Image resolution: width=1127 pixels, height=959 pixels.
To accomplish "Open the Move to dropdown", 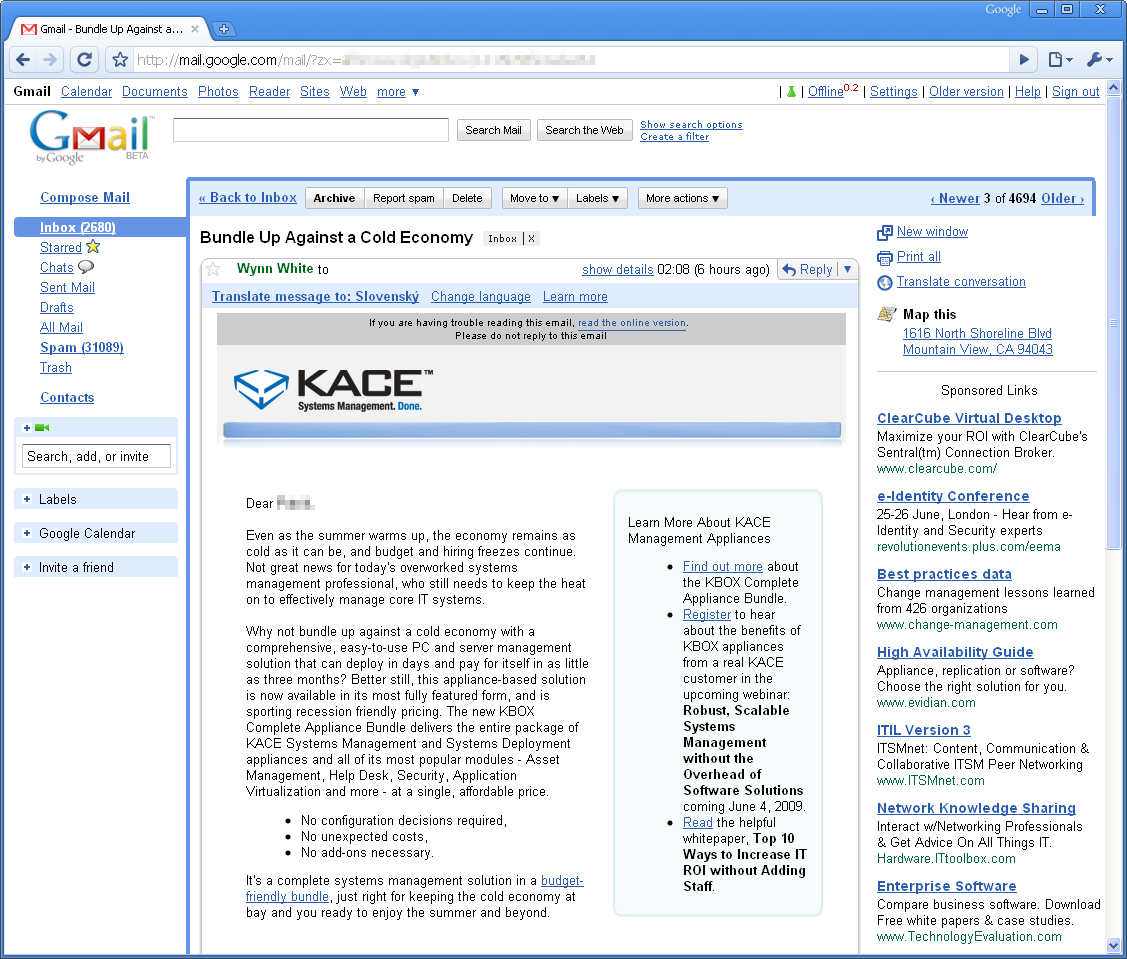I will (x=534, y=198).
